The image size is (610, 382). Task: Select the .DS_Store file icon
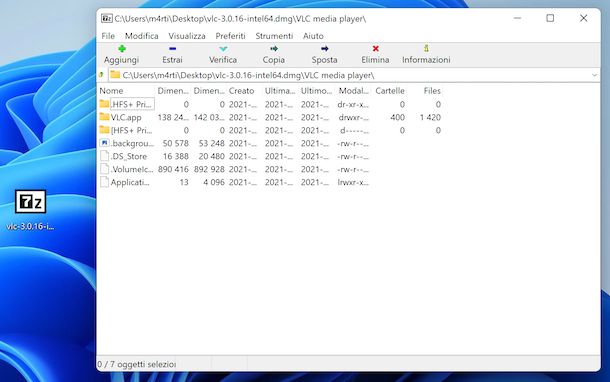point(104,156)
